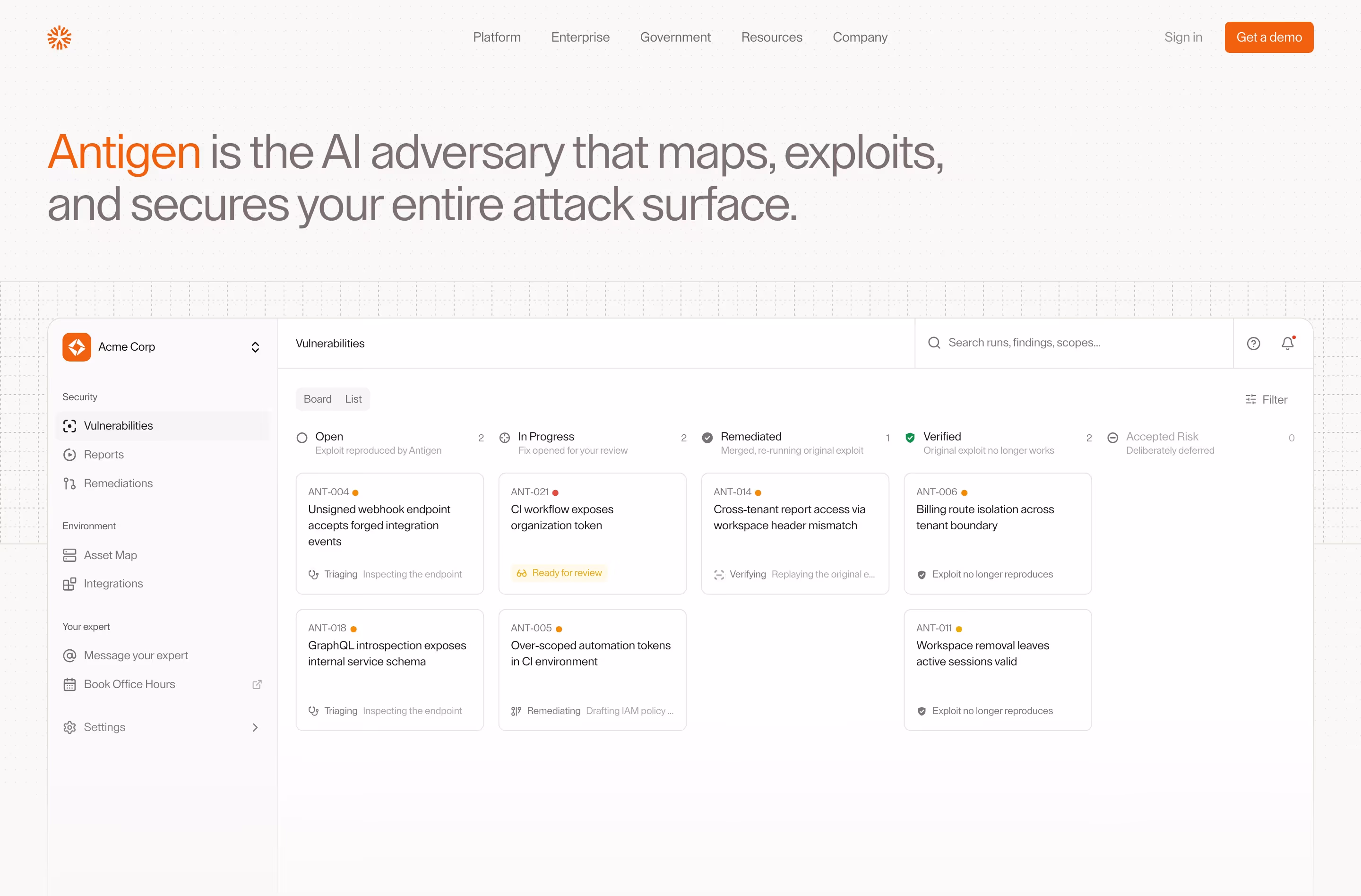This screenshot has height=896, width=1361.
Task: Click the search magnifier icon
Action: tap(934, 343)
